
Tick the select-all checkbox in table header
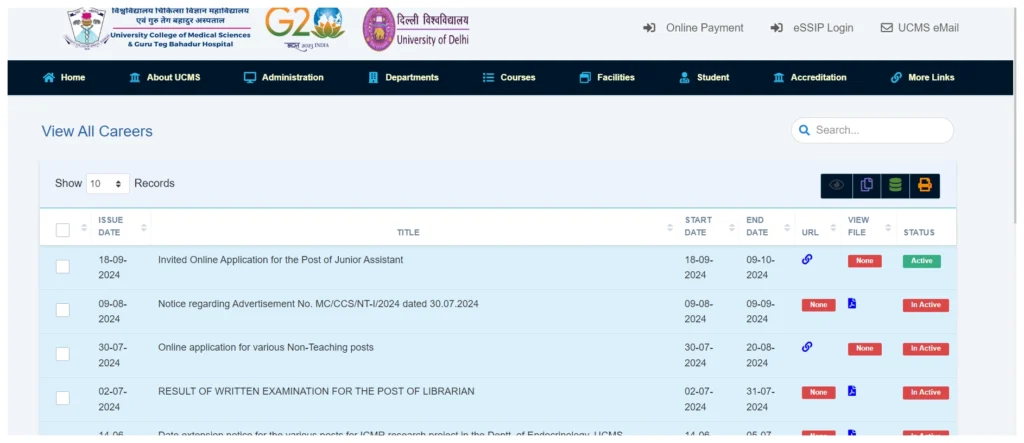pos(63,230)
